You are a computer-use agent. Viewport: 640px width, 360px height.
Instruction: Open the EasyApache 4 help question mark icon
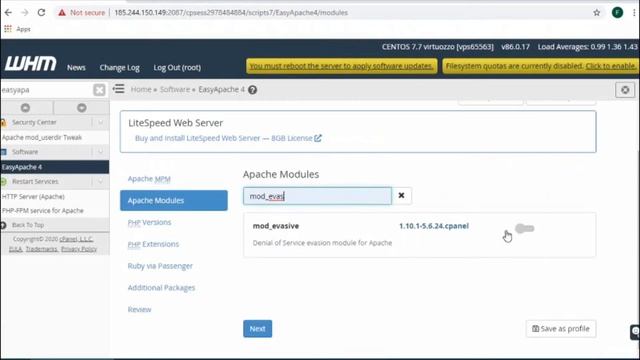coord(253,90)
